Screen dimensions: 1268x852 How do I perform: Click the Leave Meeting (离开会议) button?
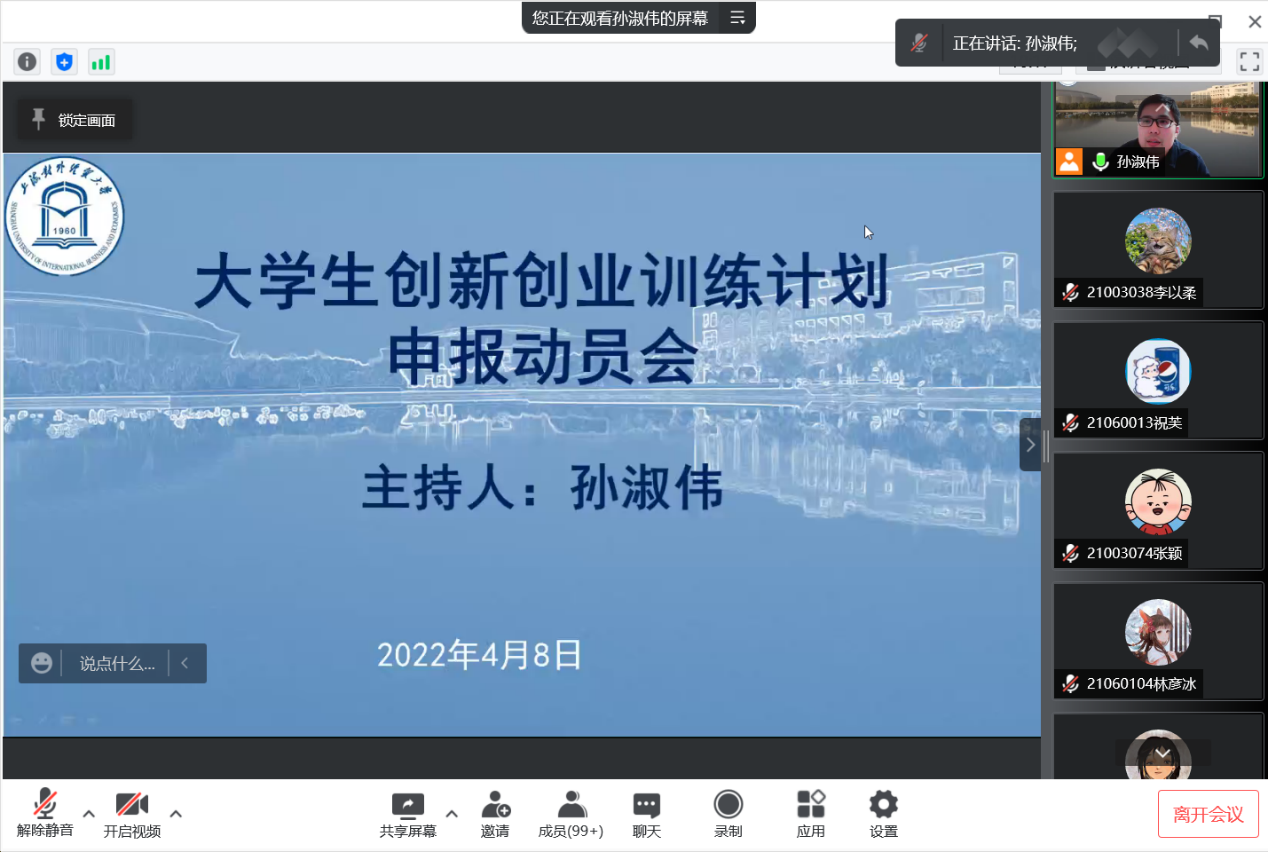(1208, 814)
